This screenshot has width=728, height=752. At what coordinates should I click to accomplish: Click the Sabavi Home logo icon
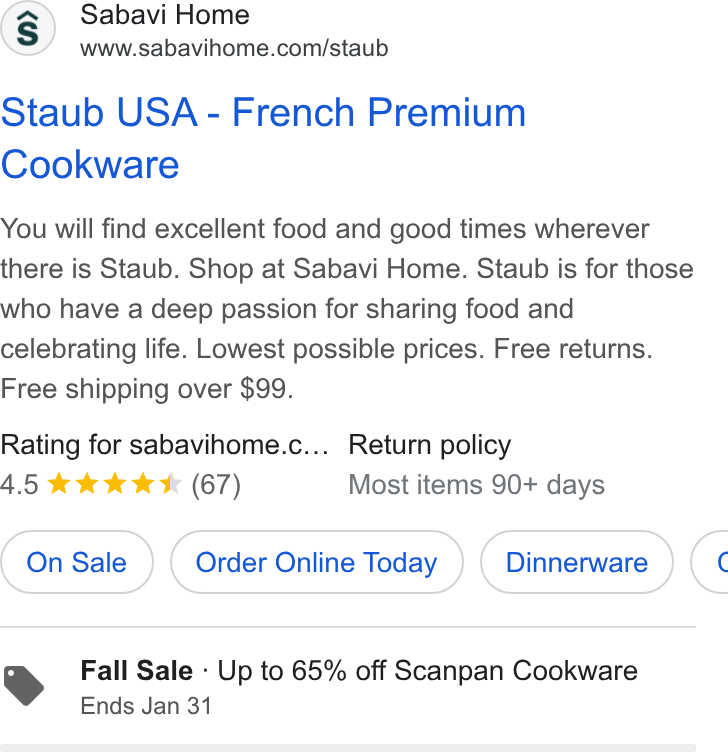(x=28, y=28)
